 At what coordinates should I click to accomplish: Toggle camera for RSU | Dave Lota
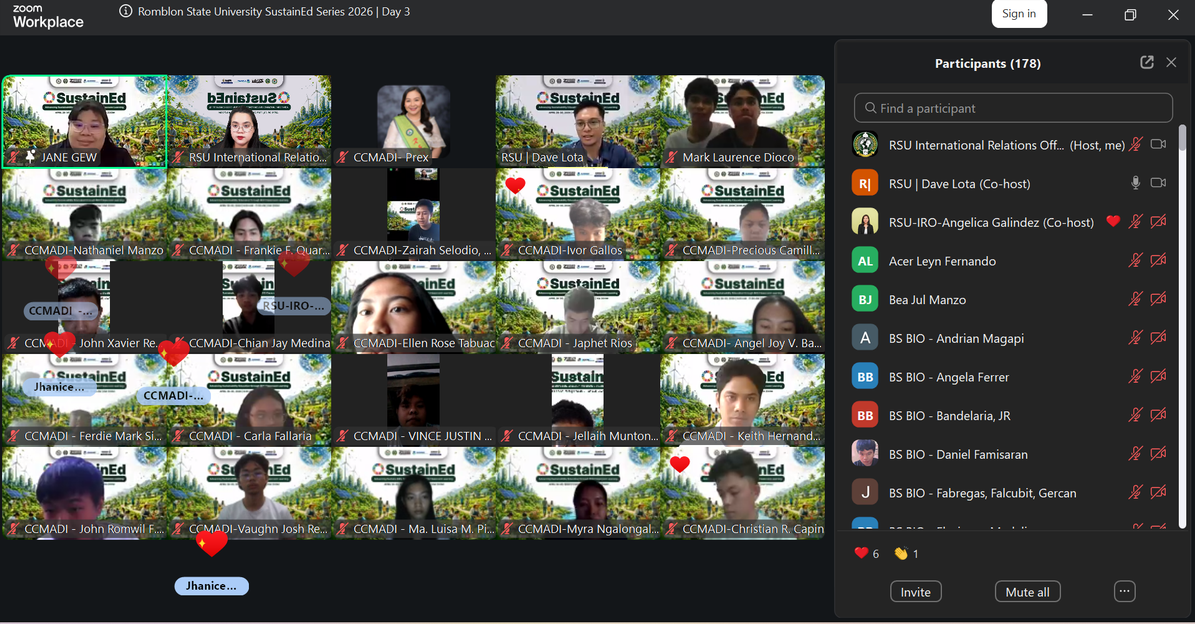click(x=1158, y=183)
